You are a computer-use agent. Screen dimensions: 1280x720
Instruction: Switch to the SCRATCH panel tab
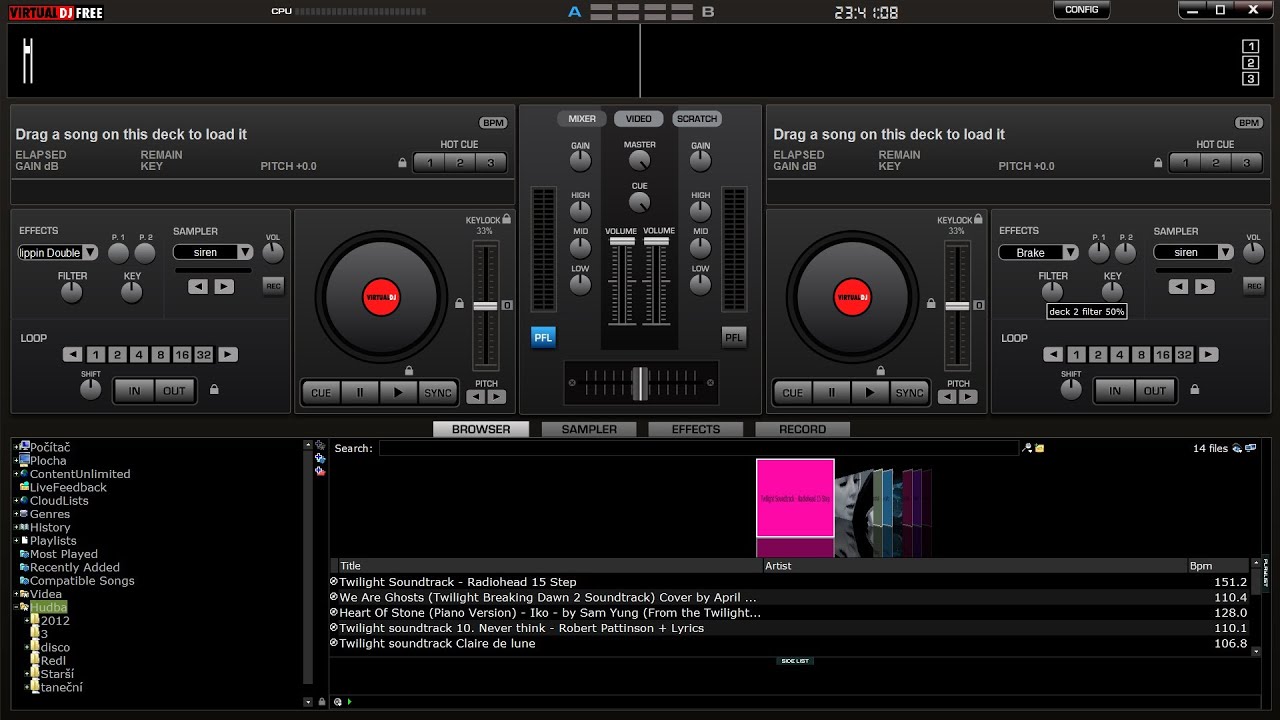[697, 119]
